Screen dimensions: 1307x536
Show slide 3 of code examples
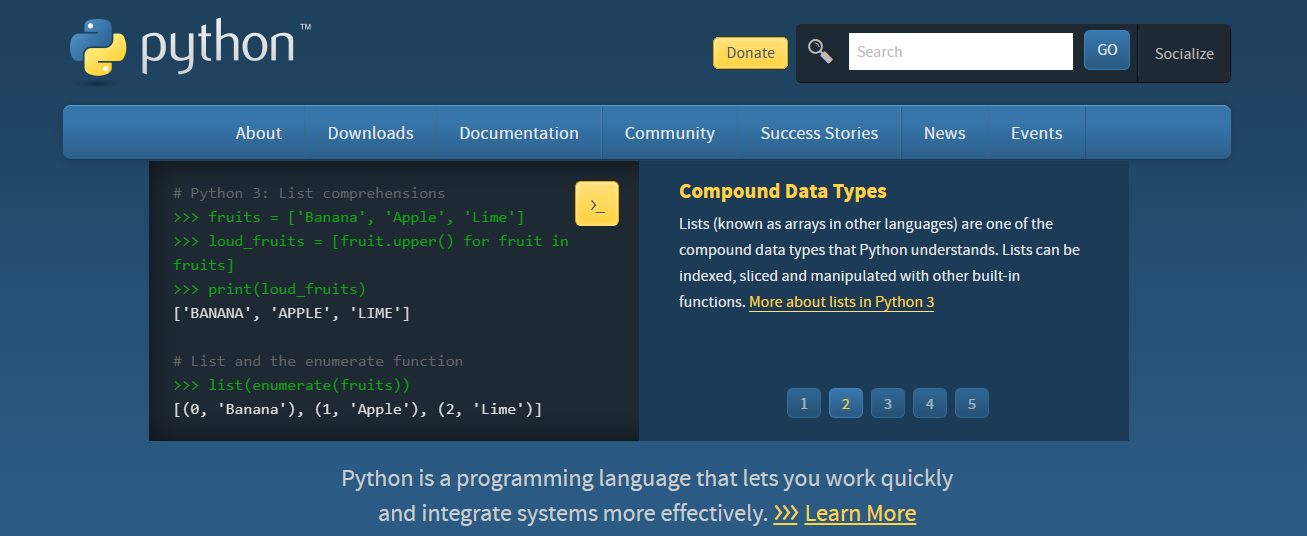(888, 404)
